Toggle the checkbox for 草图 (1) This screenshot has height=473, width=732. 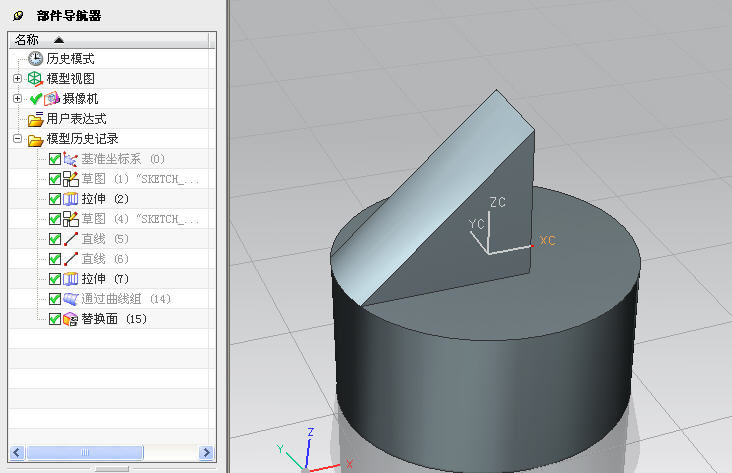pyautogui.click(x=55, y=179)
